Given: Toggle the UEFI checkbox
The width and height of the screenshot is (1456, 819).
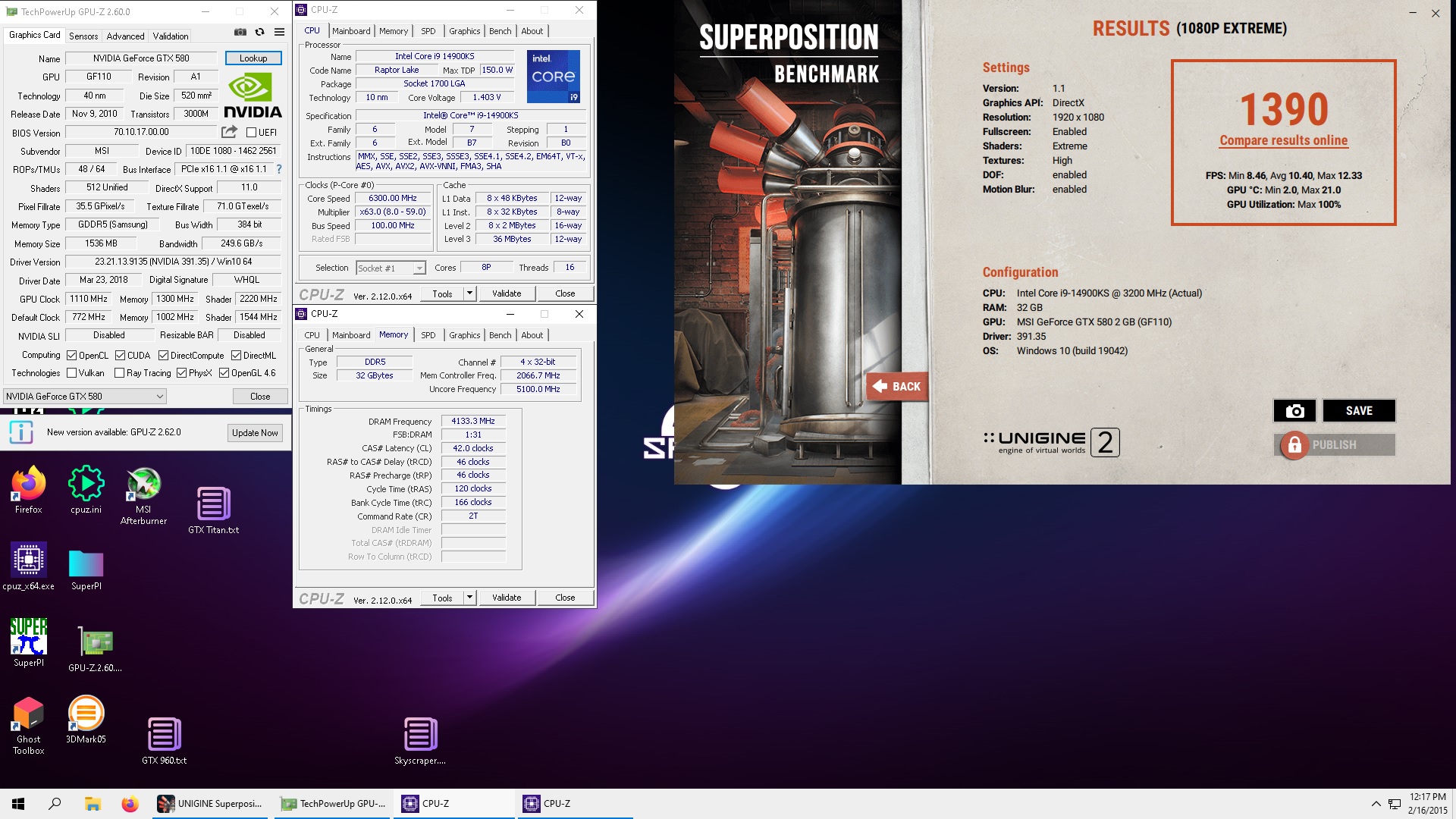Looking at the screenshot, I should tap(251, 133).
